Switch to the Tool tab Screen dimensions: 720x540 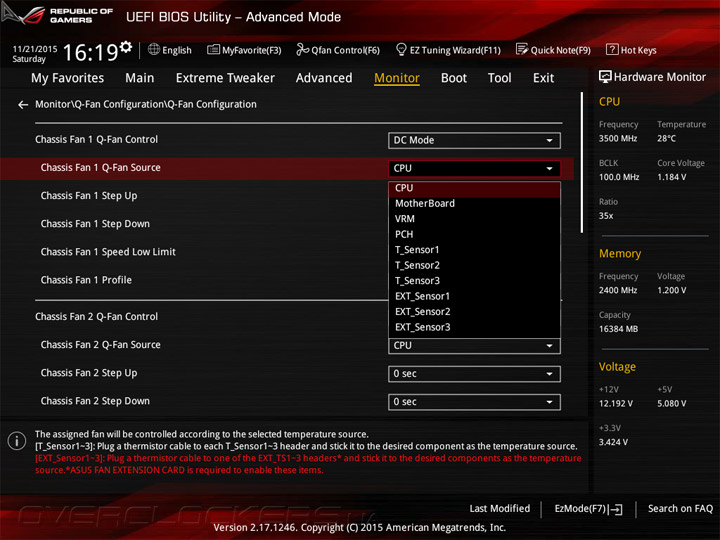click(x=500, y=78)
